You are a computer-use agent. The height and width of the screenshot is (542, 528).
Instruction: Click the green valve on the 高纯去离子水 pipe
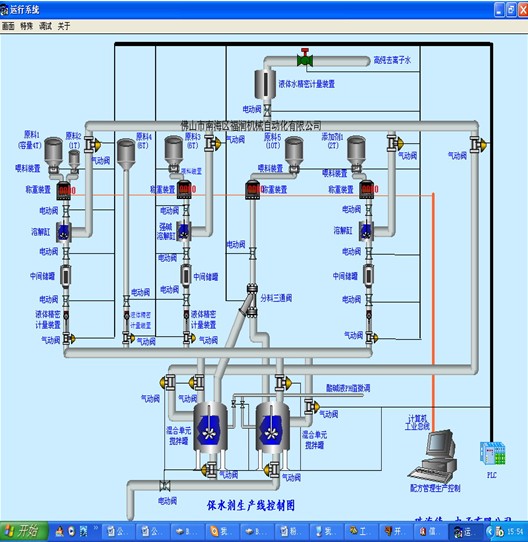(305, 59)
